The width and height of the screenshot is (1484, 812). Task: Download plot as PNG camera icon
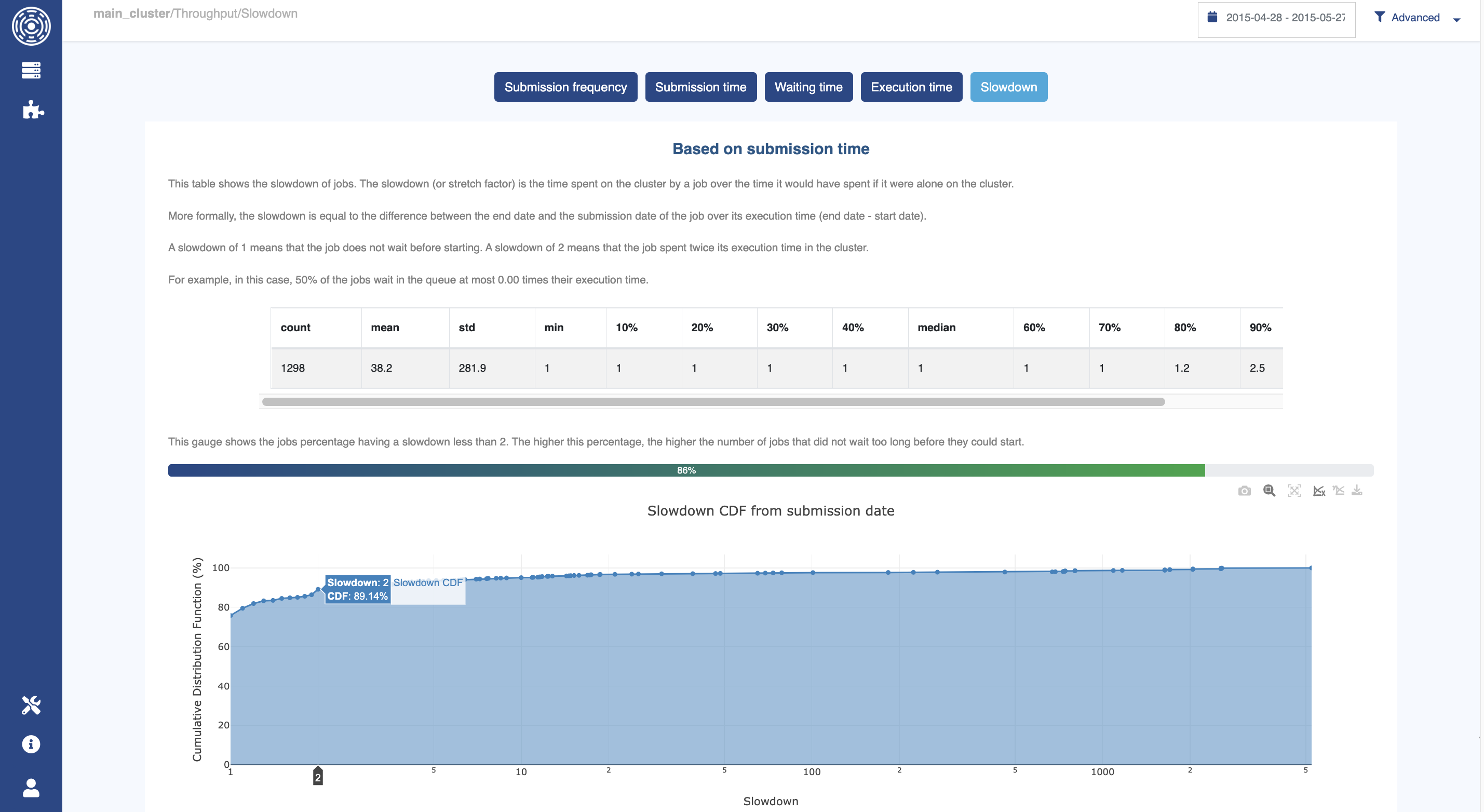(1244, 491)
